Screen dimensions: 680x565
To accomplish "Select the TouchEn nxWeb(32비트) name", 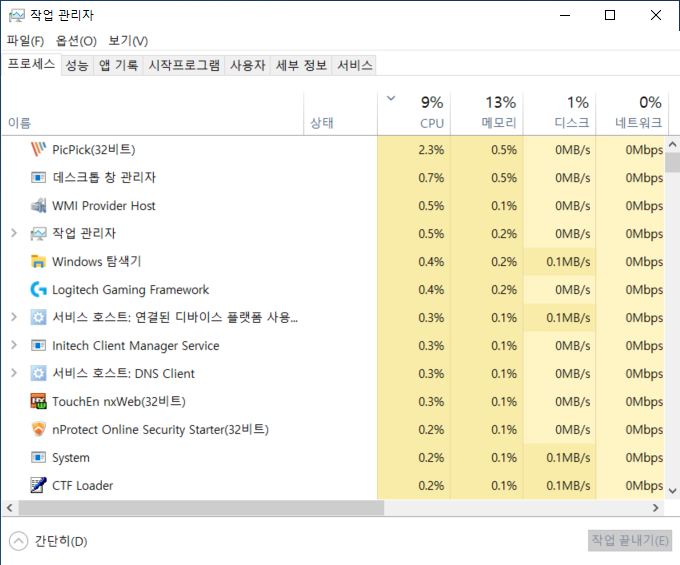I will (x=119, y=402).
